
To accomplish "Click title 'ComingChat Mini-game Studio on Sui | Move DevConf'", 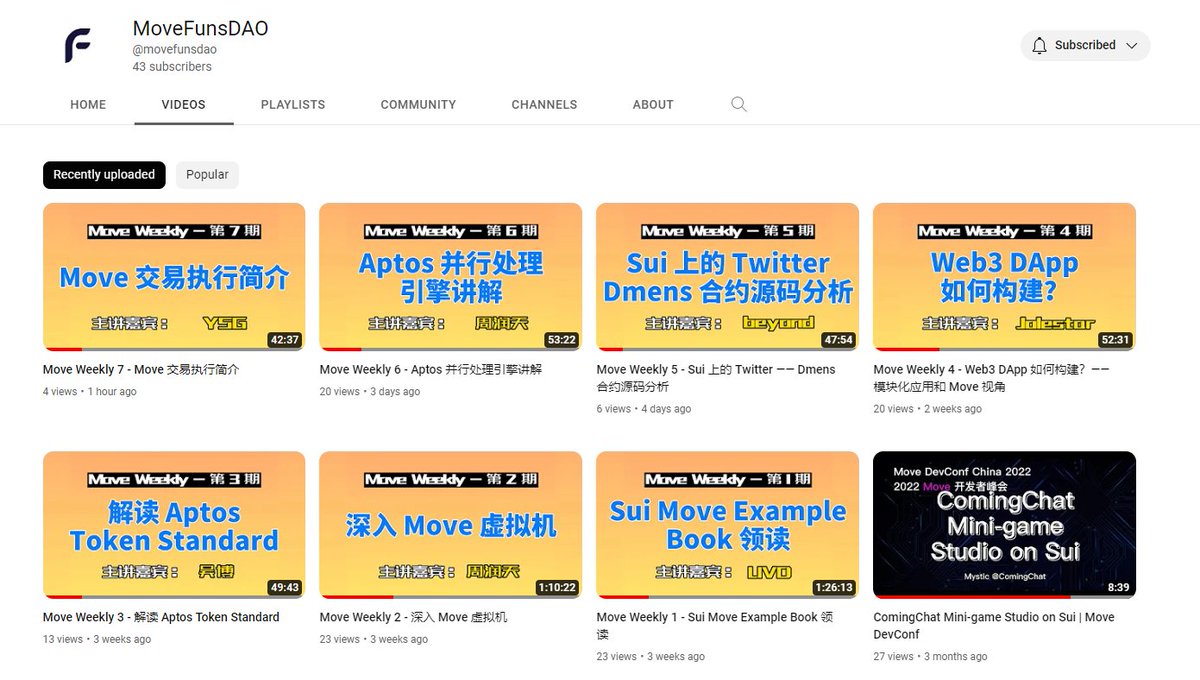I will point(993,626).
